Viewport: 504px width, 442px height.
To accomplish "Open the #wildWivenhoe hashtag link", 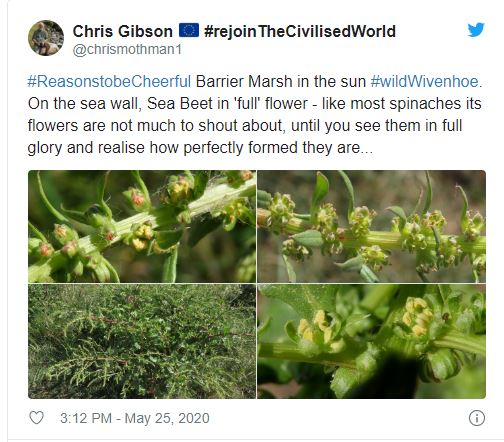I will point(424,81).
